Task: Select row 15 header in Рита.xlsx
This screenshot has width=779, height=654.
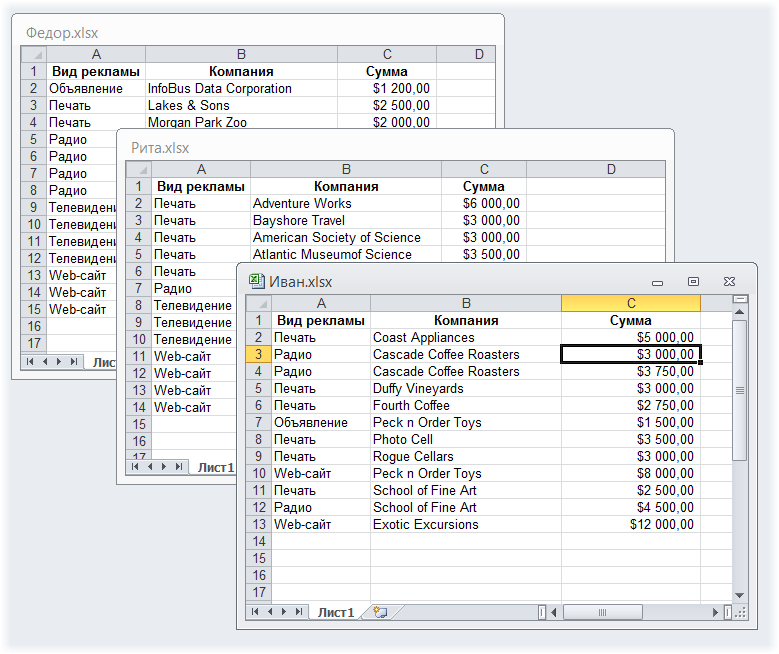Action: [x=139, y=424]
